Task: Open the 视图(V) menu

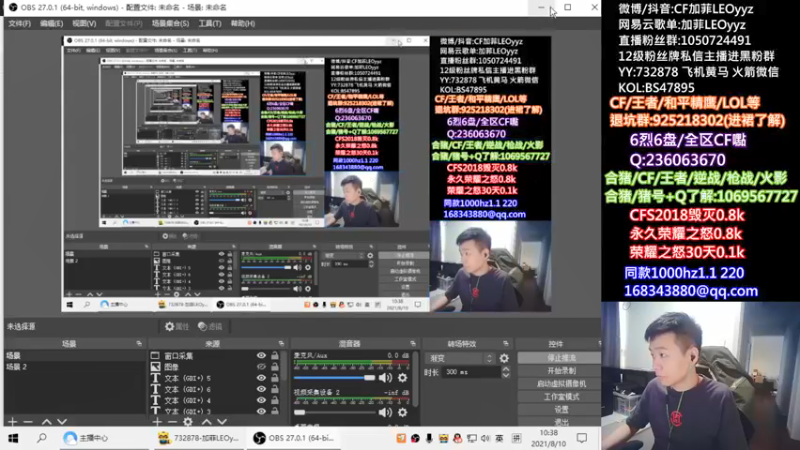Action: 84,23
